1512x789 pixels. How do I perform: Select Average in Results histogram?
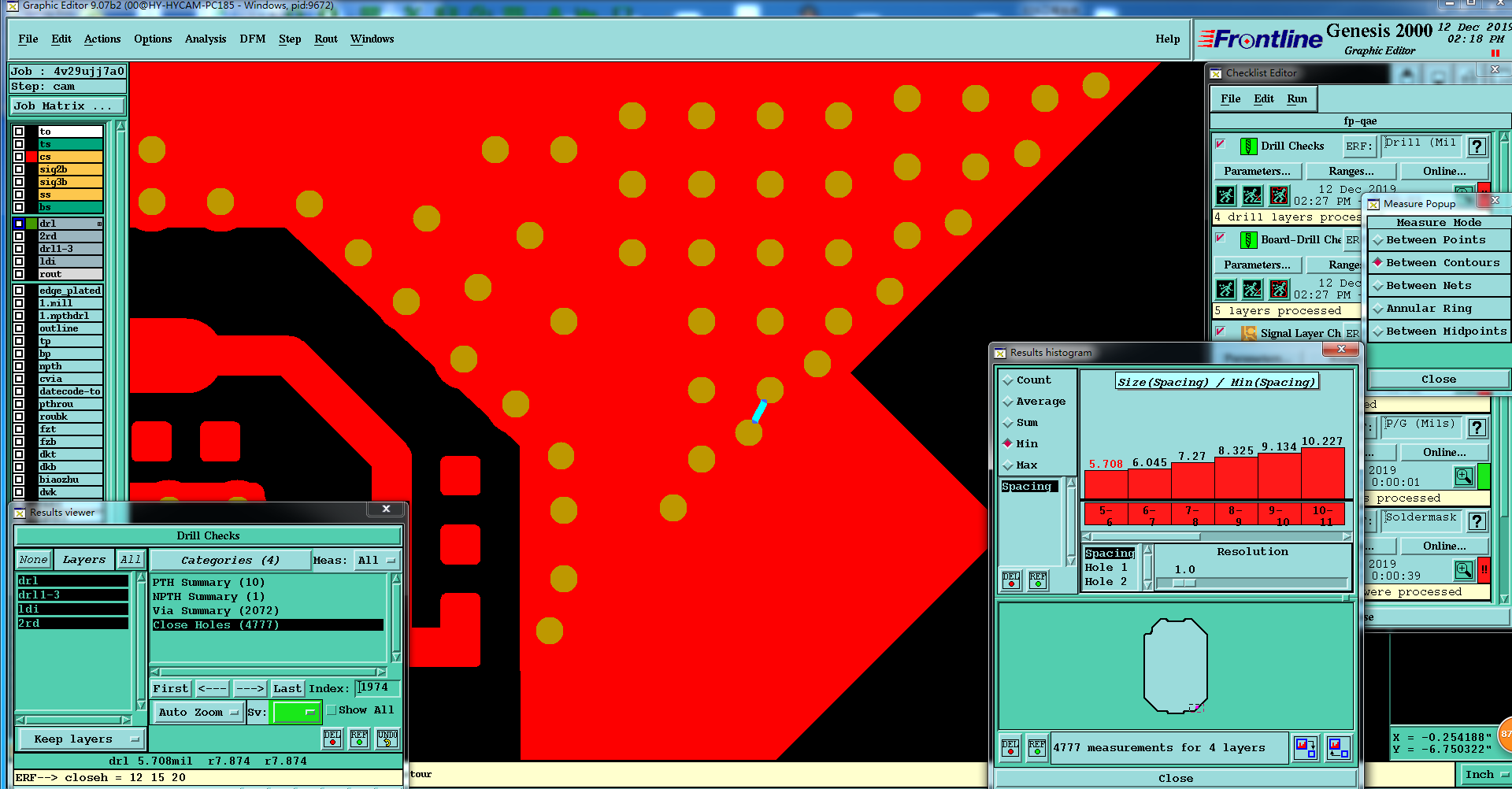click(x=1034, y=402)
